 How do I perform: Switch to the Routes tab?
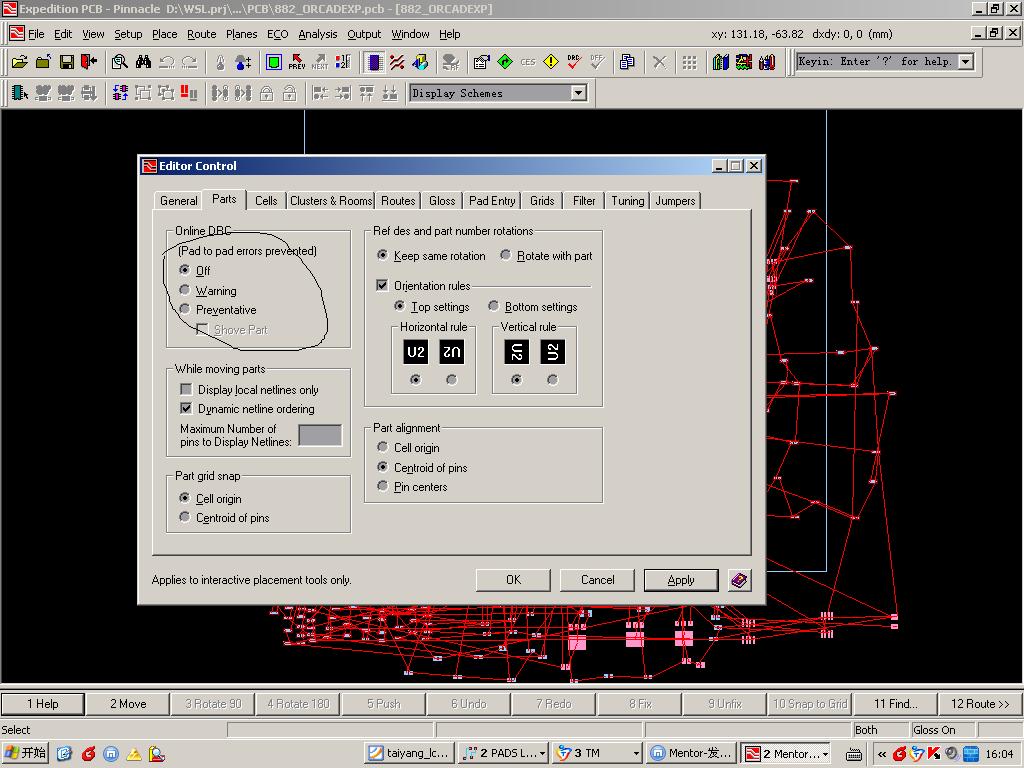398,201
